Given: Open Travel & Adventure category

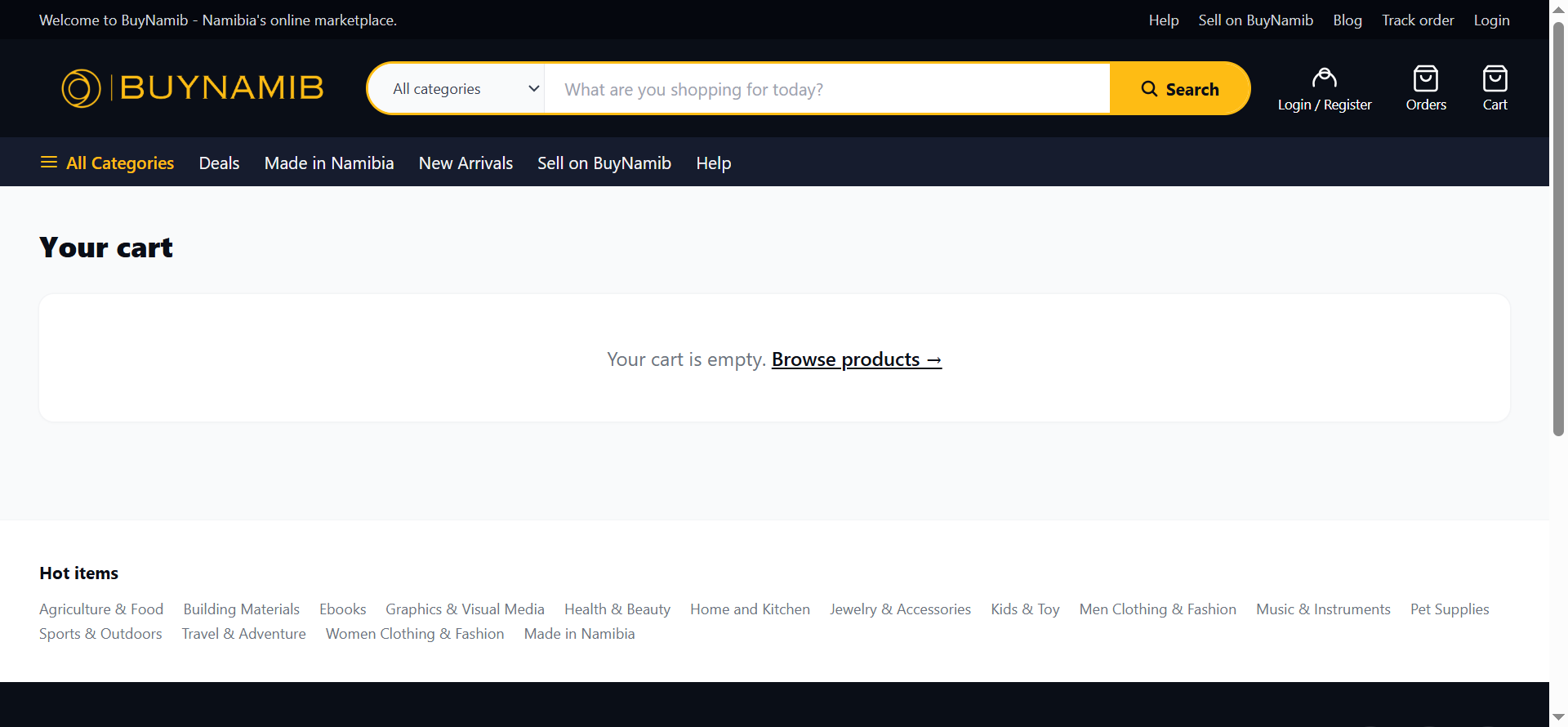Looking at the screenshot, I should (244, 634).
